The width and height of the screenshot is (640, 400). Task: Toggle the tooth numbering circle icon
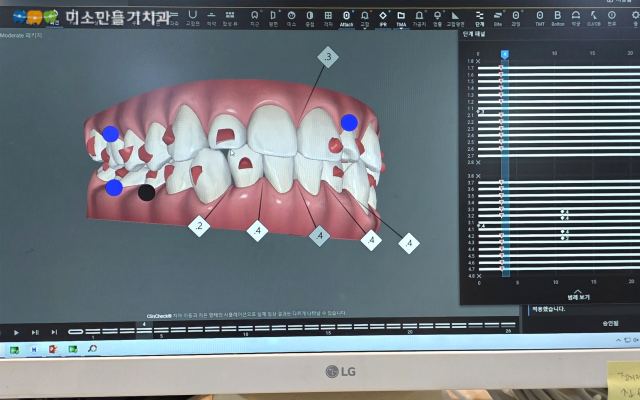coord(611,17)
